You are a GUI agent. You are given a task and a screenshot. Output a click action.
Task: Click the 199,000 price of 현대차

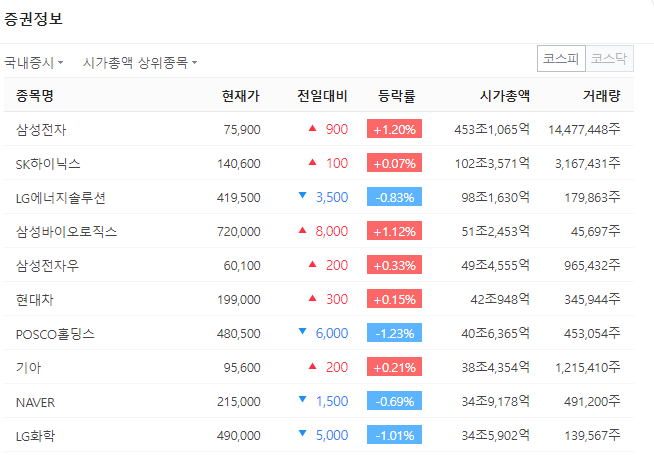(x=239, y=300)
